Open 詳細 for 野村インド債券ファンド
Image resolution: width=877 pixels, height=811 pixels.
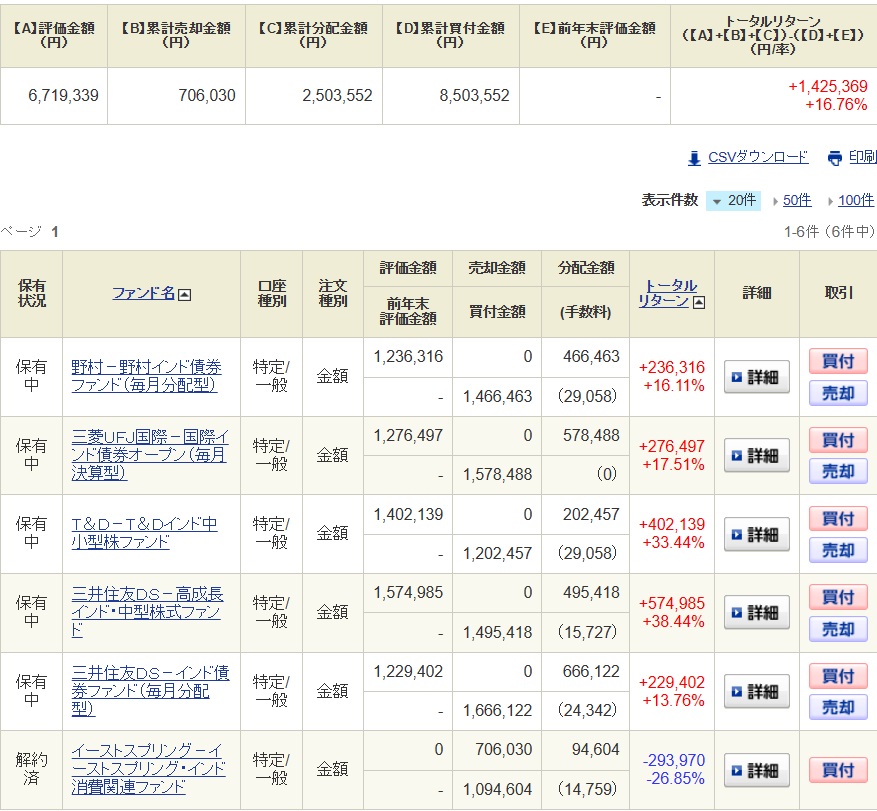pos(756,376)
